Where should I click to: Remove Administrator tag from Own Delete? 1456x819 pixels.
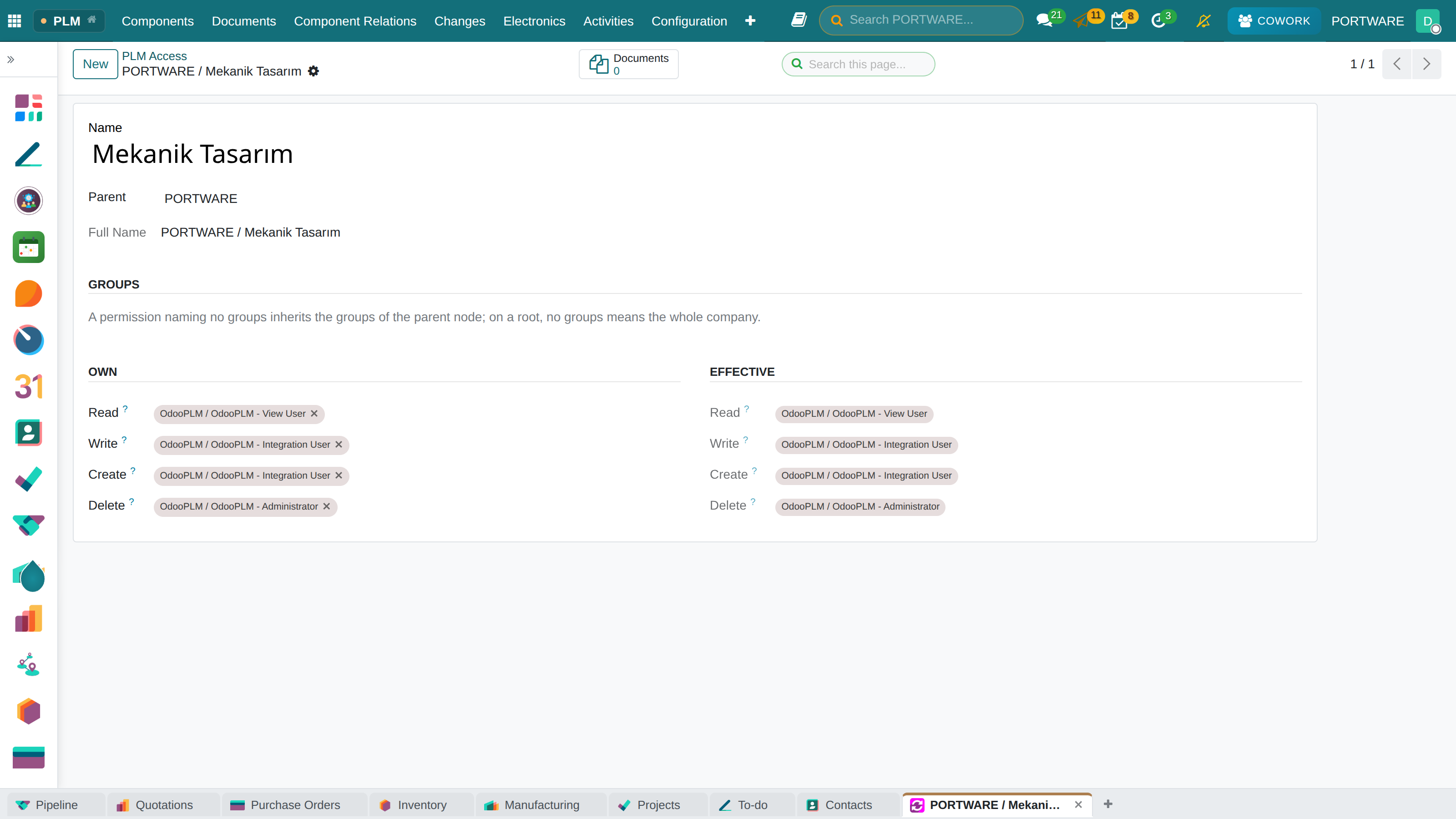pyautogui.click(x=327, y=506)
